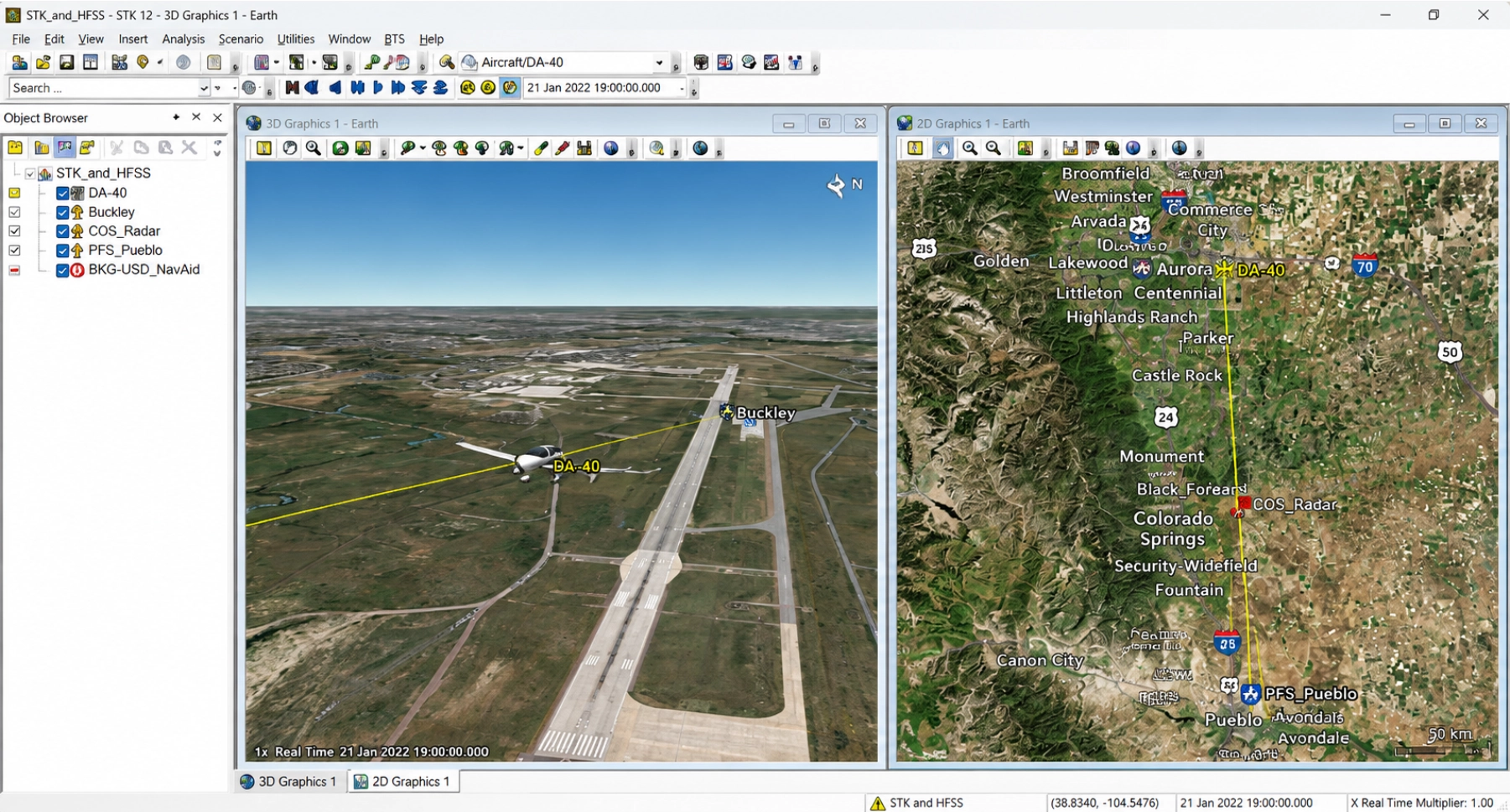Close the Object Browser panel
The width and height of the screenshot is (1510, 812).
click(x=218, y=117)
